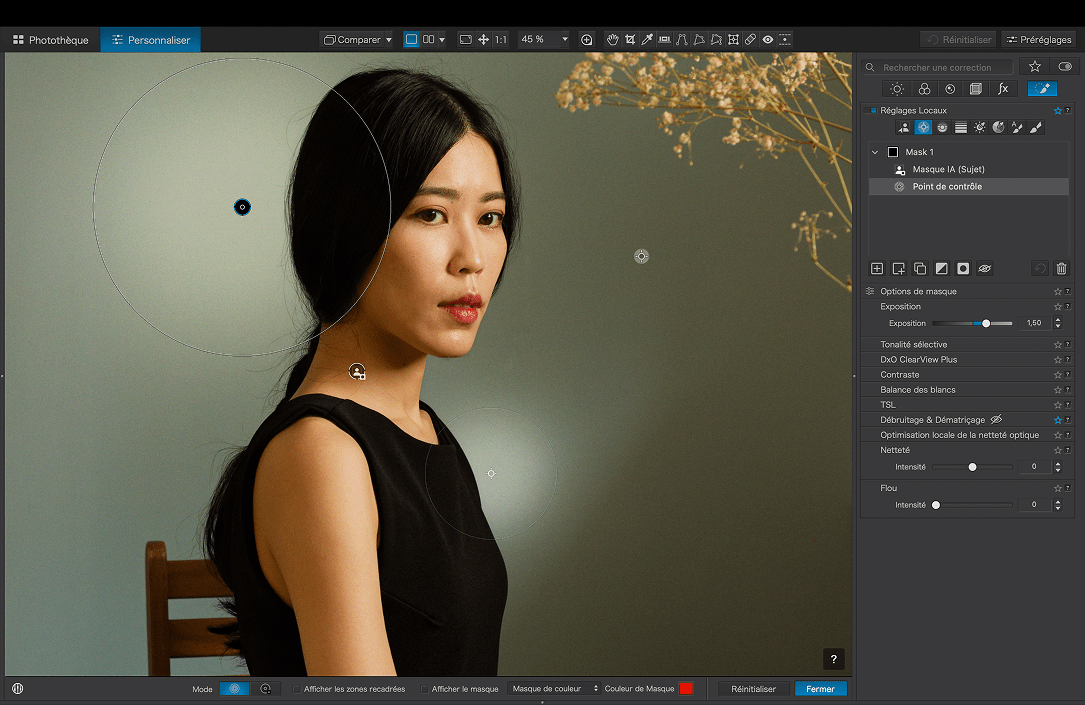This screenshot has height=705, width=1085.
Task: Switch to the Photothèque tab
Action: pos(51,40)
